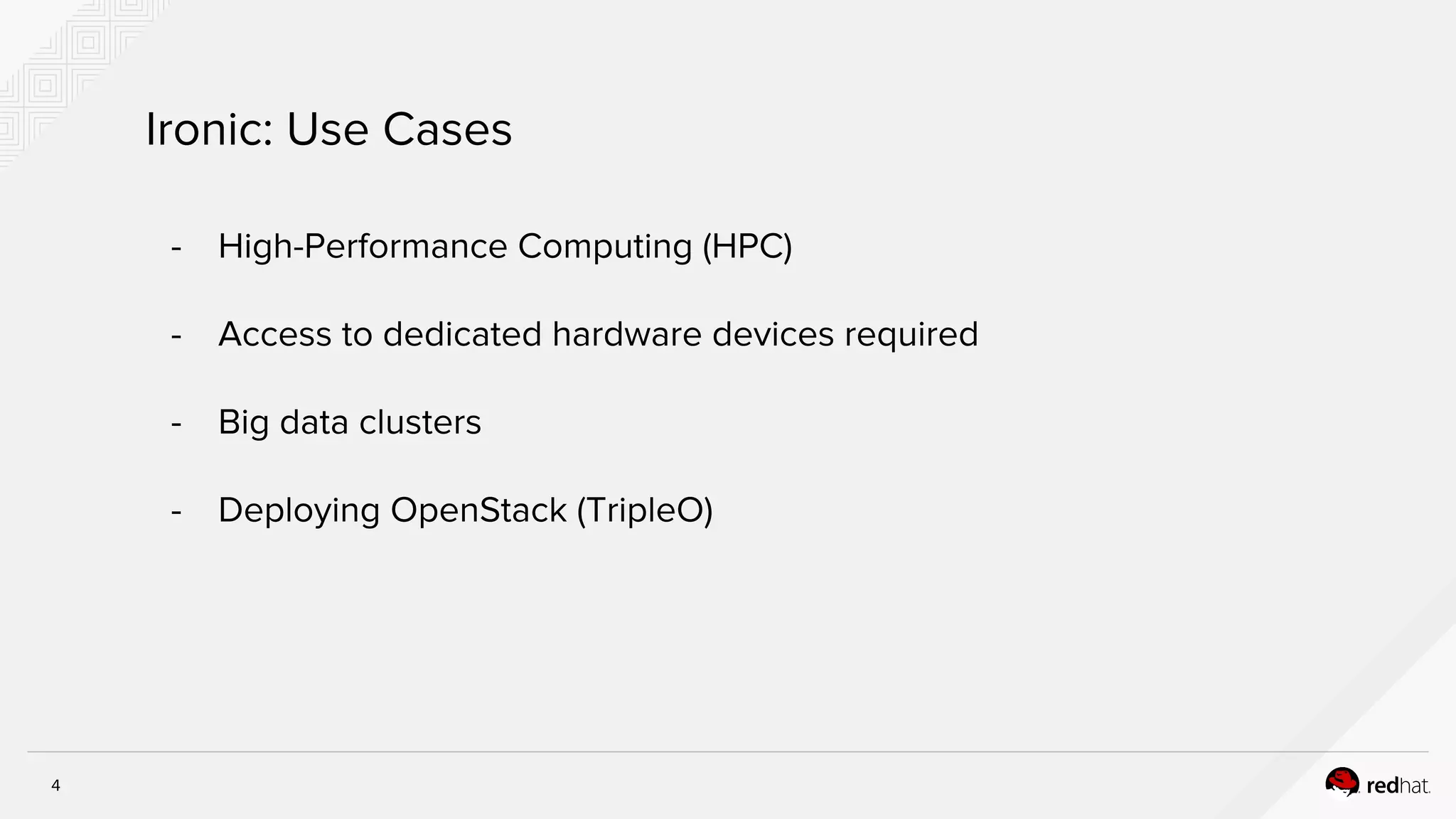
Task: Click the word 'hardware' in second bullet
Action: click(x=627, y=334)
